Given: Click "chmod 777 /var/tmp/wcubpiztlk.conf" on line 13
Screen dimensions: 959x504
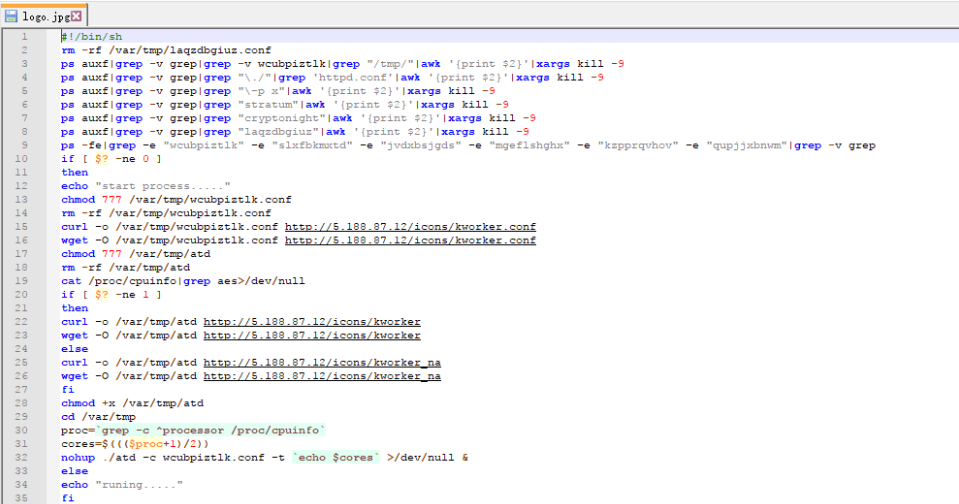Looking at the screenshot, I should [x=176, y=200].
